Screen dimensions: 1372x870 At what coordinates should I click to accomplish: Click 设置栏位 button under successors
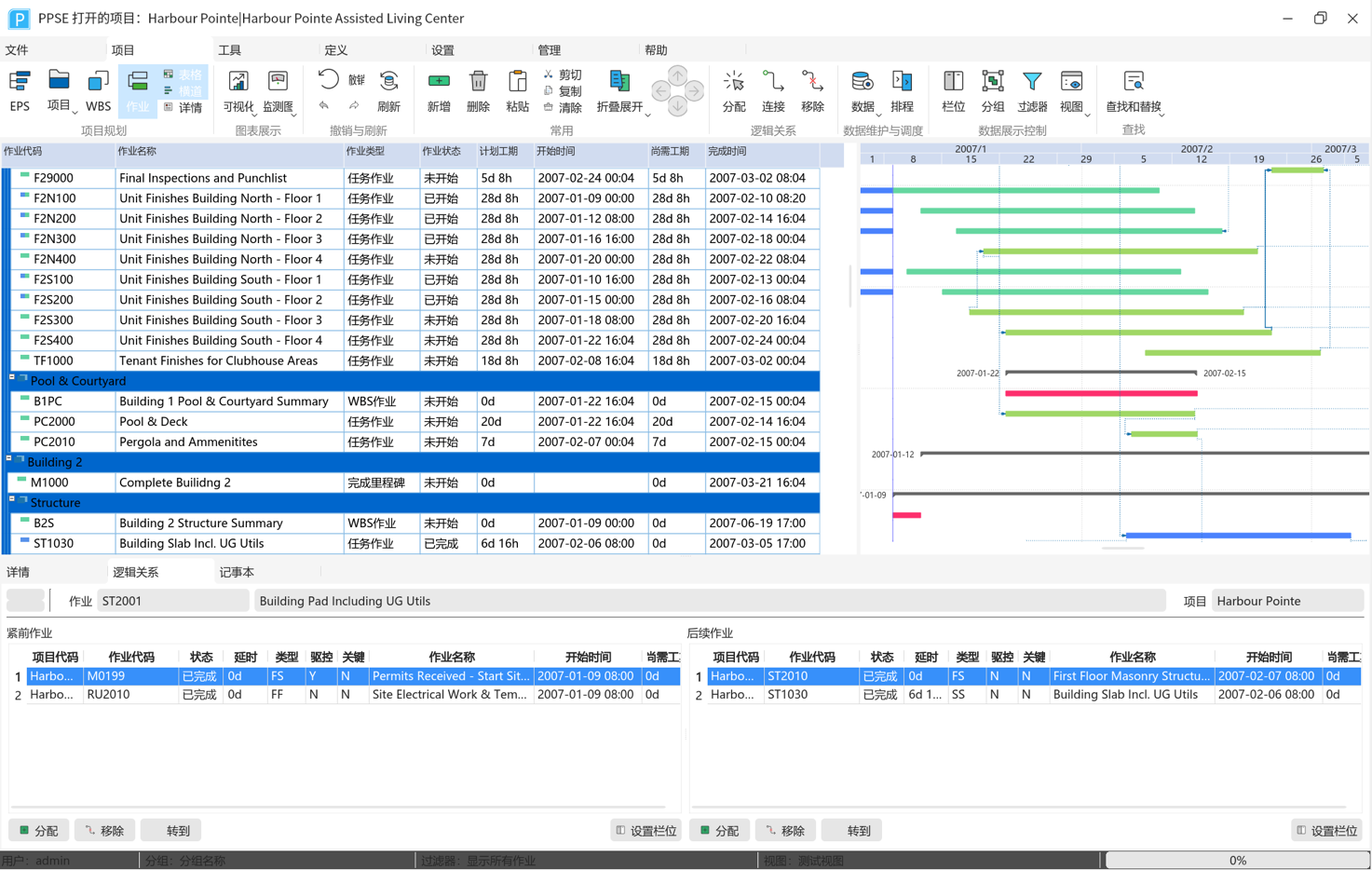click(1327, 830)
